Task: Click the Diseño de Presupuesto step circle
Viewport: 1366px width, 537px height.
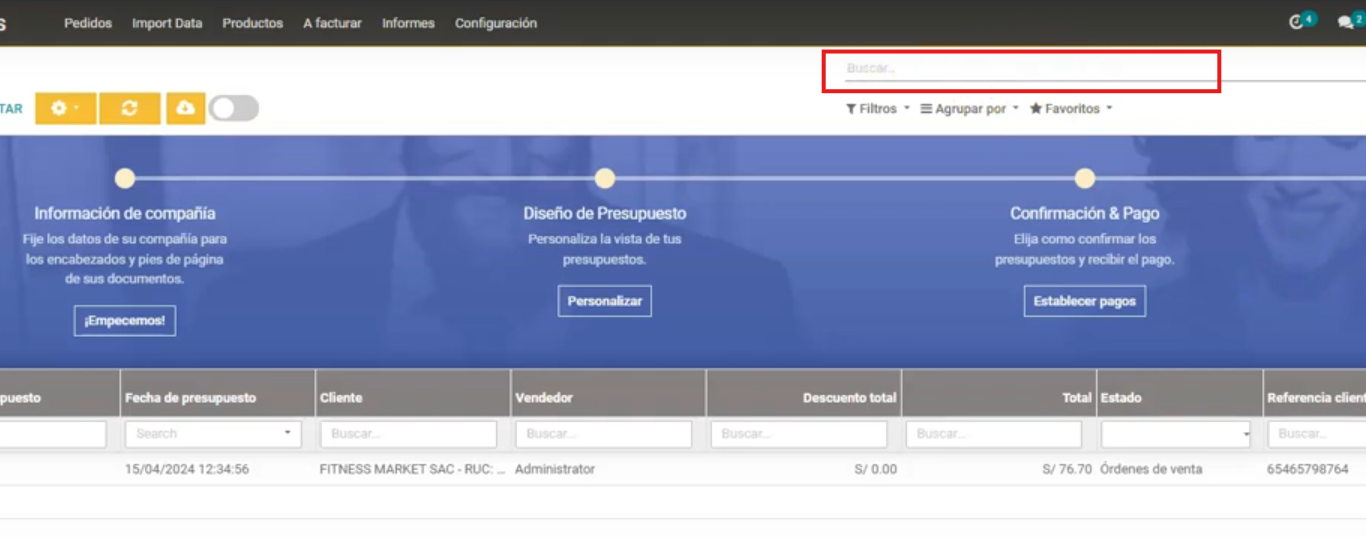Action: pos(604,178)
